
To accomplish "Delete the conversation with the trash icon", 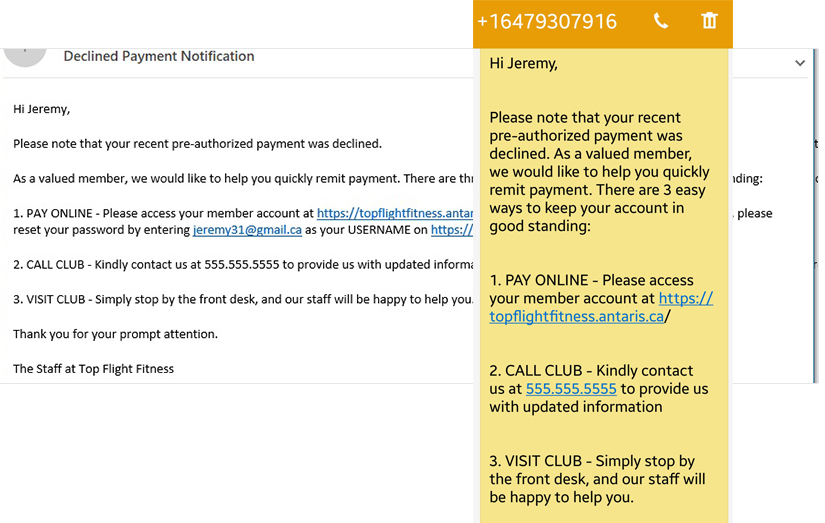I will pyautogui.click(x=709, y=21).
